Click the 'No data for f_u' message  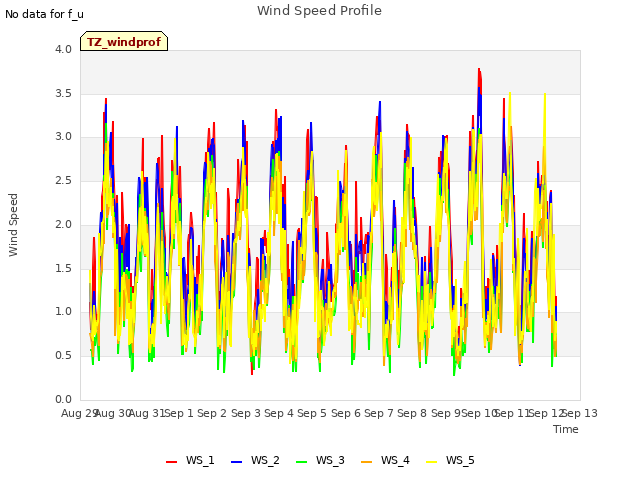[44, 14]
